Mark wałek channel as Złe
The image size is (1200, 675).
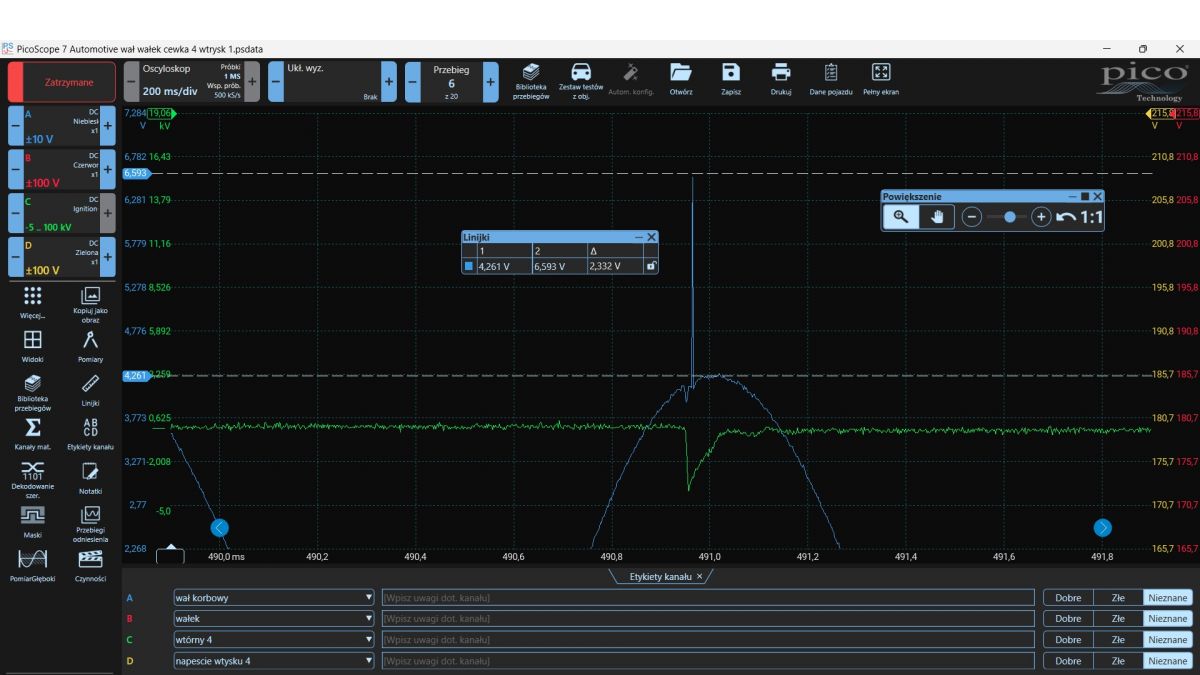point(1118,619)
